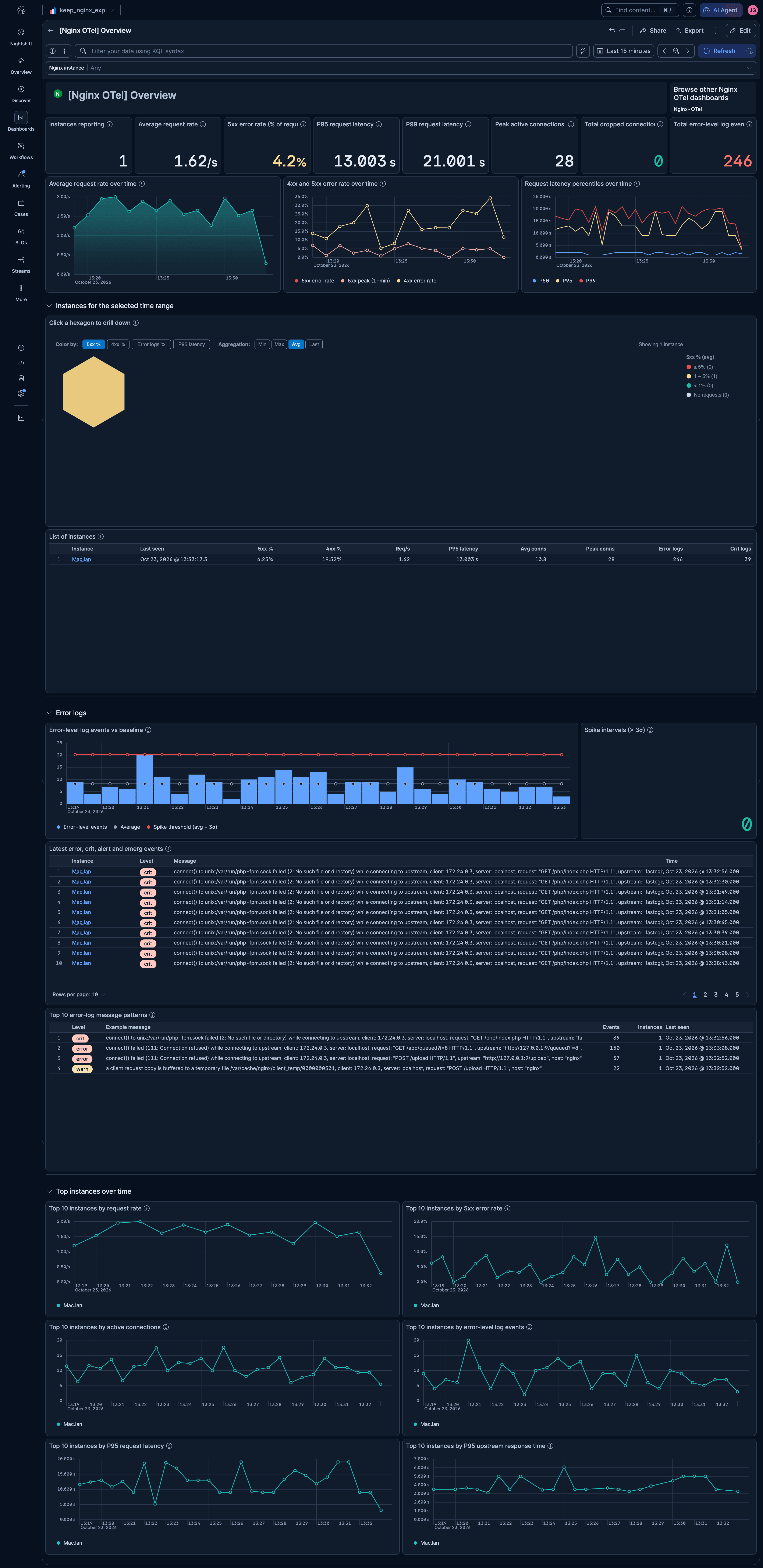Collapse the Instances for selected time range section
Viewport: 763px width, 1568px height.
coord(49,306)
